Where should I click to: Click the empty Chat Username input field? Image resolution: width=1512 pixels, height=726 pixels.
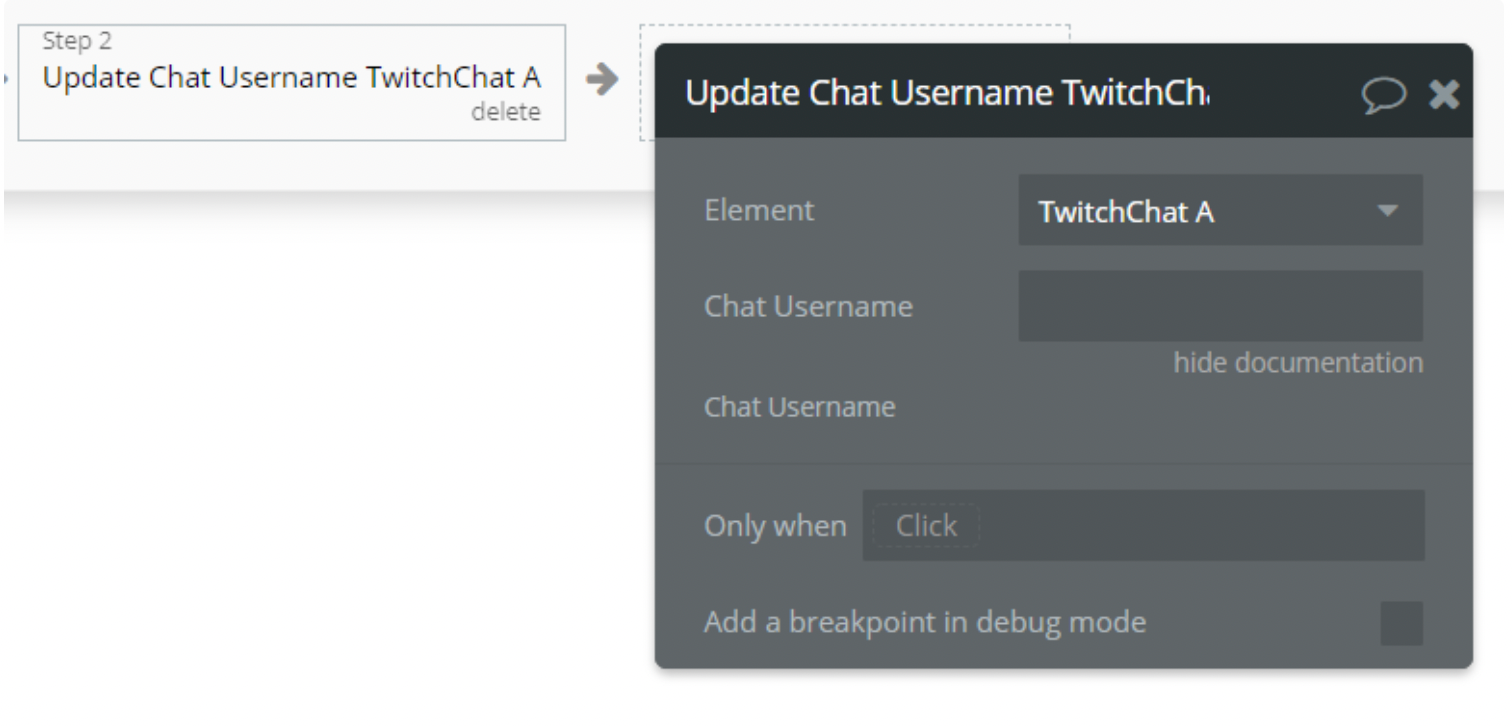[1220, 305]
